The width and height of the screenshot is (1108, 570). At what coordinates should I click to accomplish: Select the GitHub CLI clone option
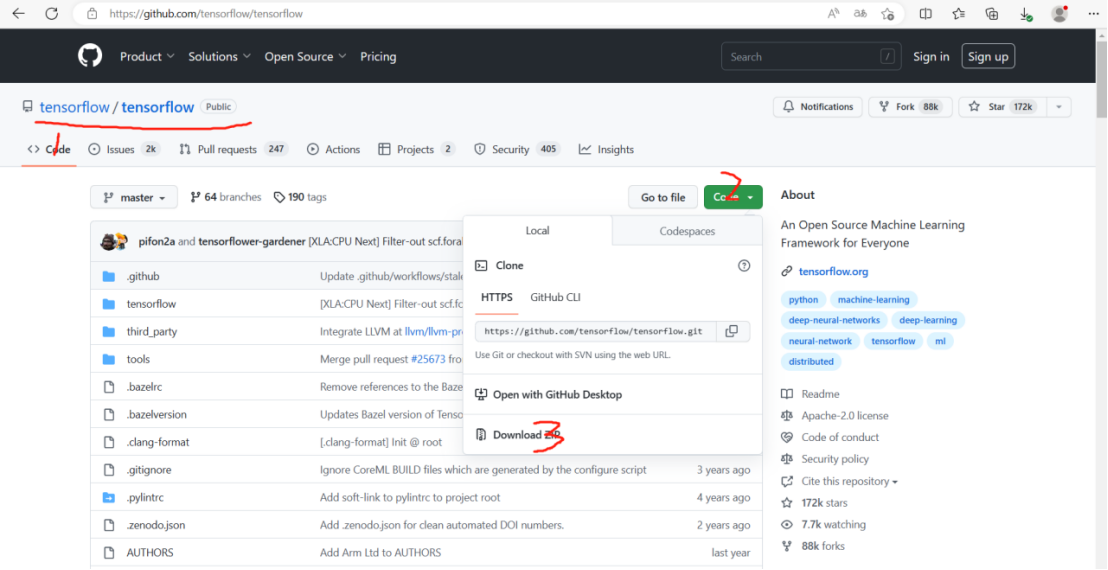pyautogui.click(x=555, y=297)
